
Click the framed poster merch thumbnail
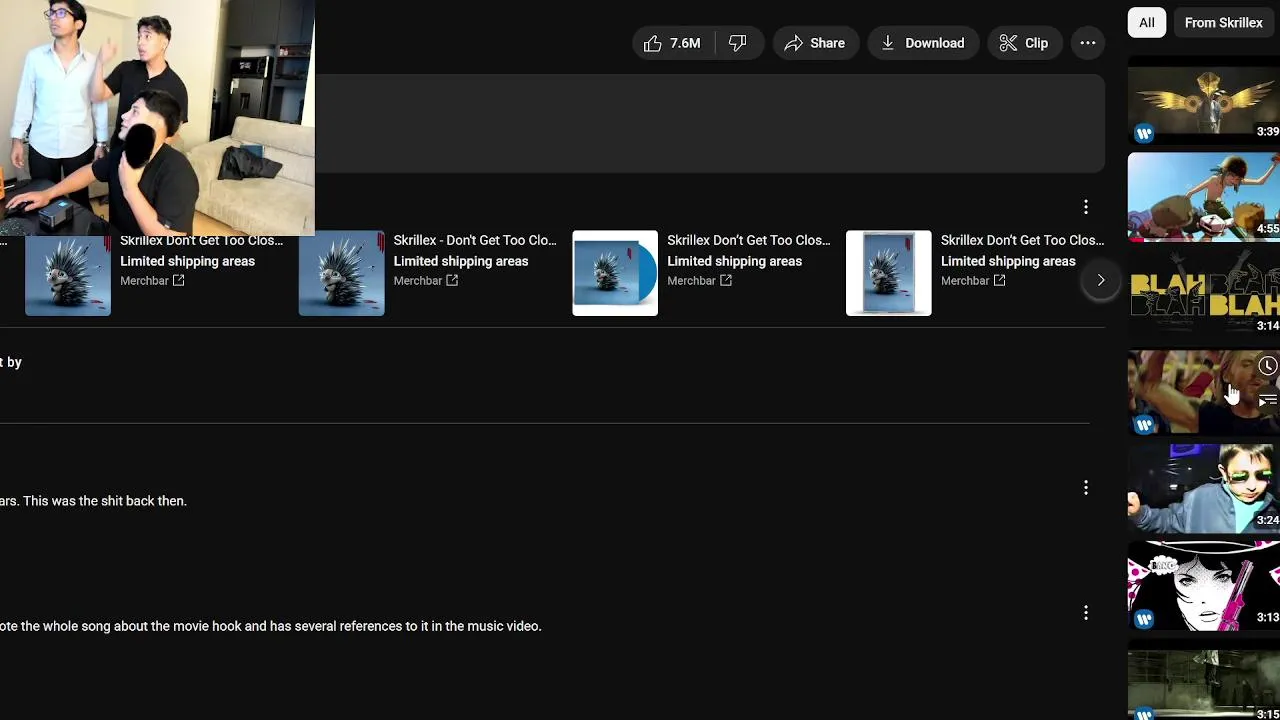[x=889, y=273]
